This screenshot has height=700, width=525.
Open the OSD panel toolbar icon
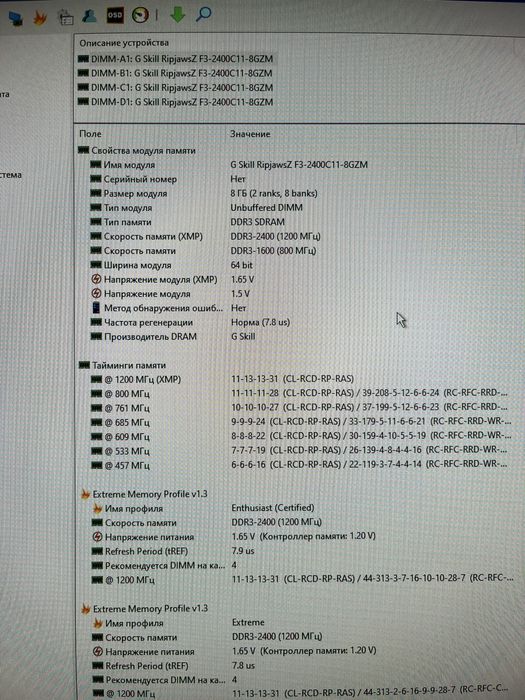click(x=115, y=16)
